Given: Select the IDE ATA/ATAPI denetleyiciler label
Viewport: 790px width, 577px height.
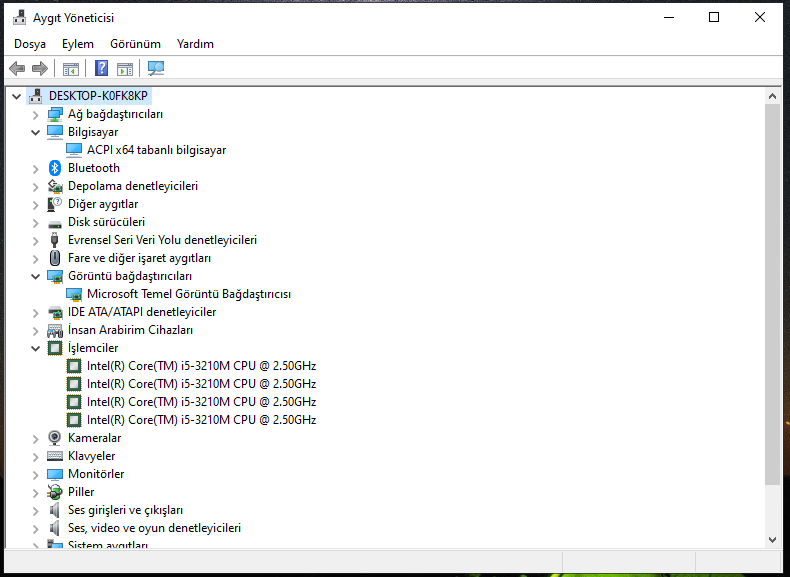Looking at the screenshot, I should 142,312.
